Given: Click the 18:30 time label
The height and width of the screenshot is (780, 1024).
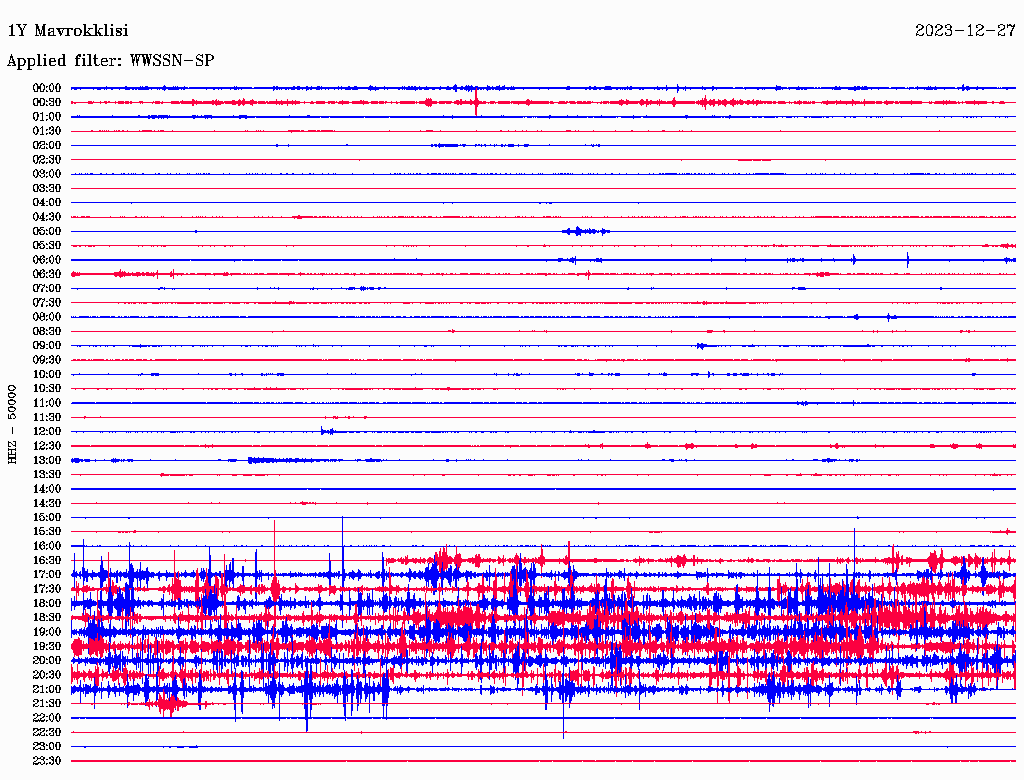Looking at the screenshot, I should 47,618.
